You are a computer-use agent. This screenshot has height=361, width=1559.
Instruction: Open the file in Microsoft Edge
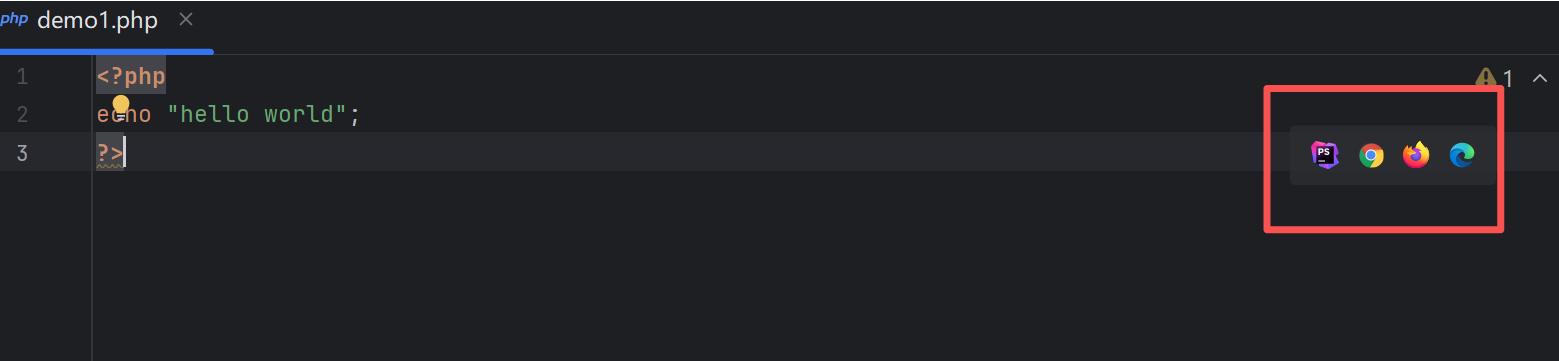coord(1462,155)
